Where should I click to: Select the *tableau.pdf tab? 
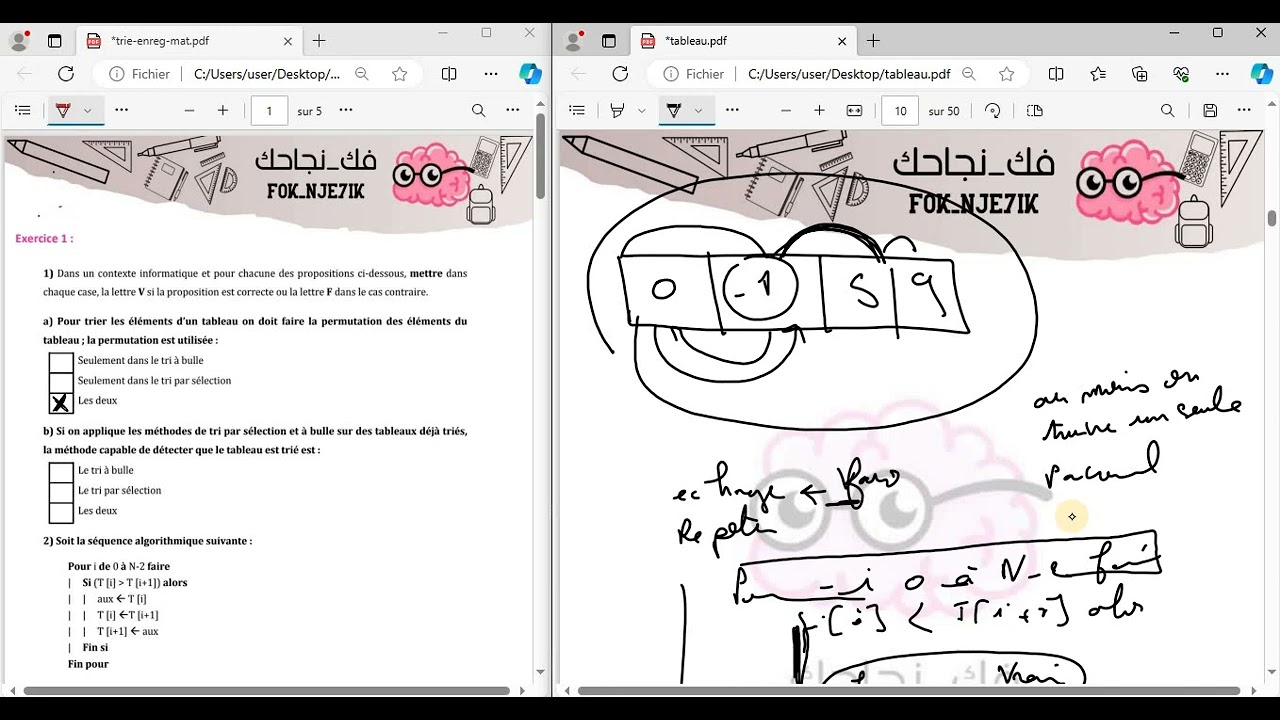pos(745,41)
